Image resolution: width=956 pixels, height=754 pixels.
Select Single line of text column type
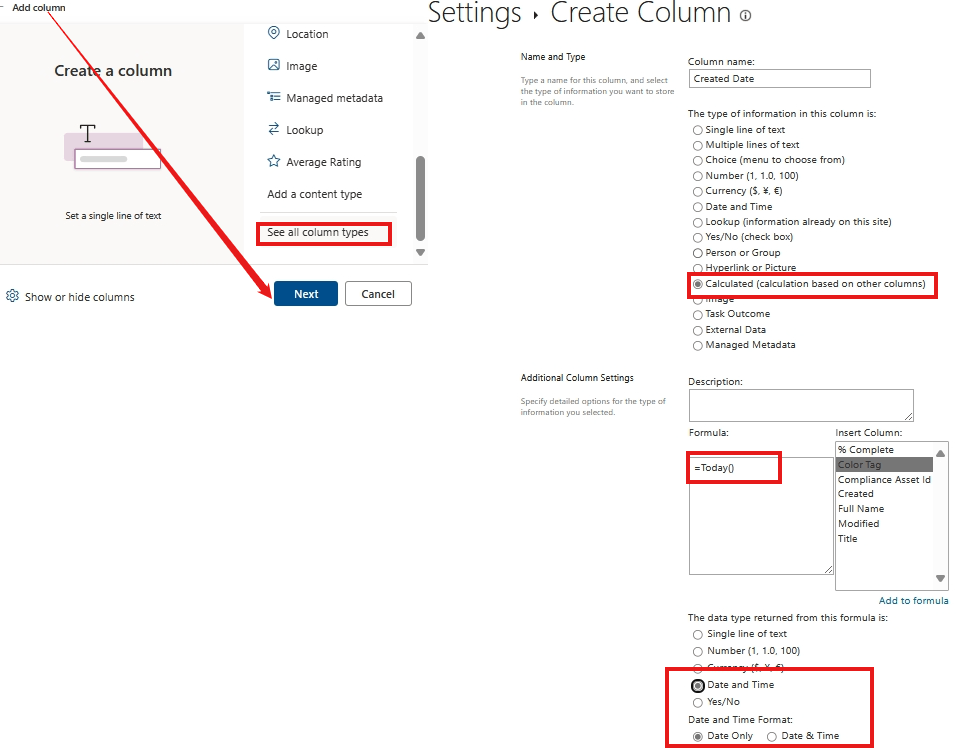click(697, 130)
